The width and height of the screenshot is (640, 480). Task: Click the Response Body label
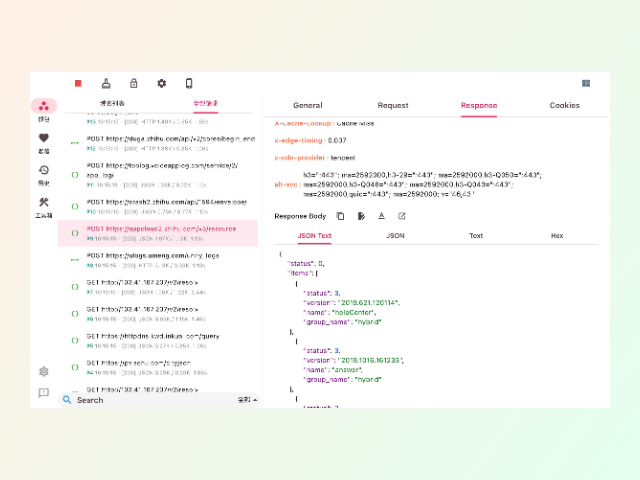click(x=300, y=216)
